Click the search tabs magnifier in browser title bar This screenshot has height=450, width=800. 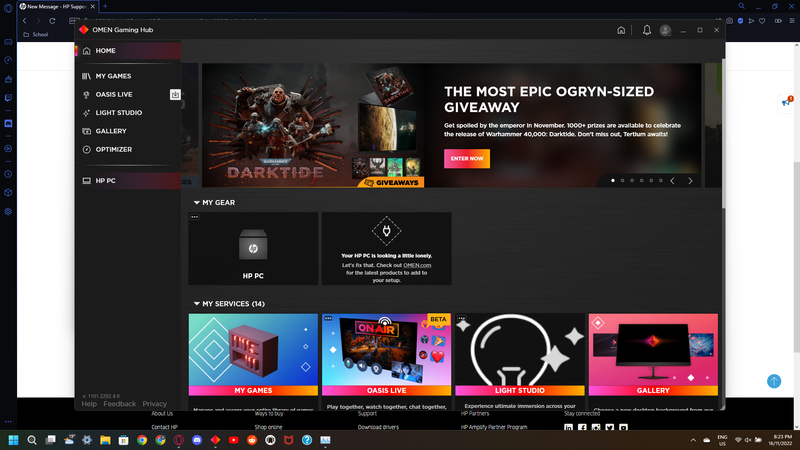[741, 6]
